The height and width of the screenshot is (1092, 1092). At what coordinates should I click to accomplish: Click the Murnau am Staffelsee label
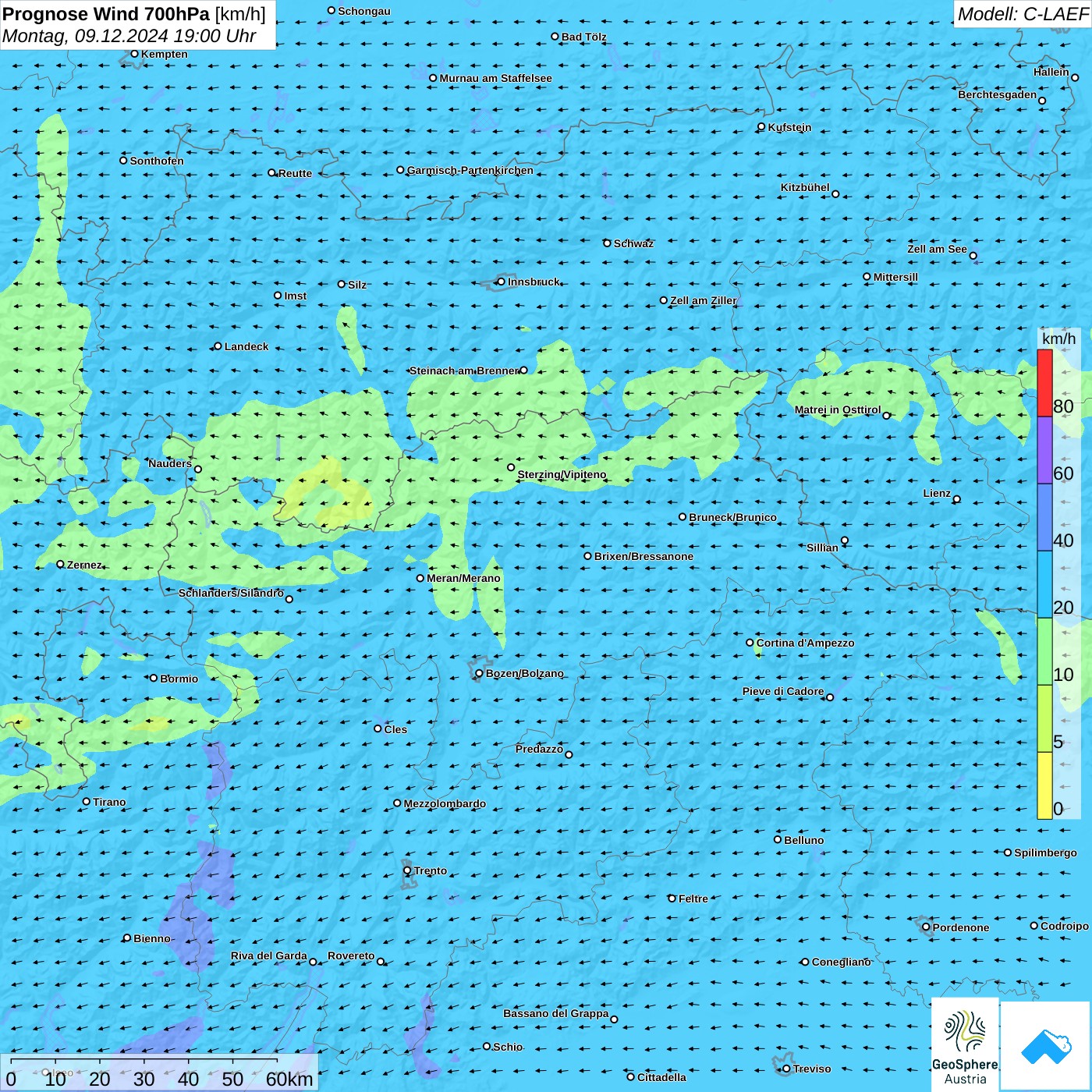tap(495, 78)
